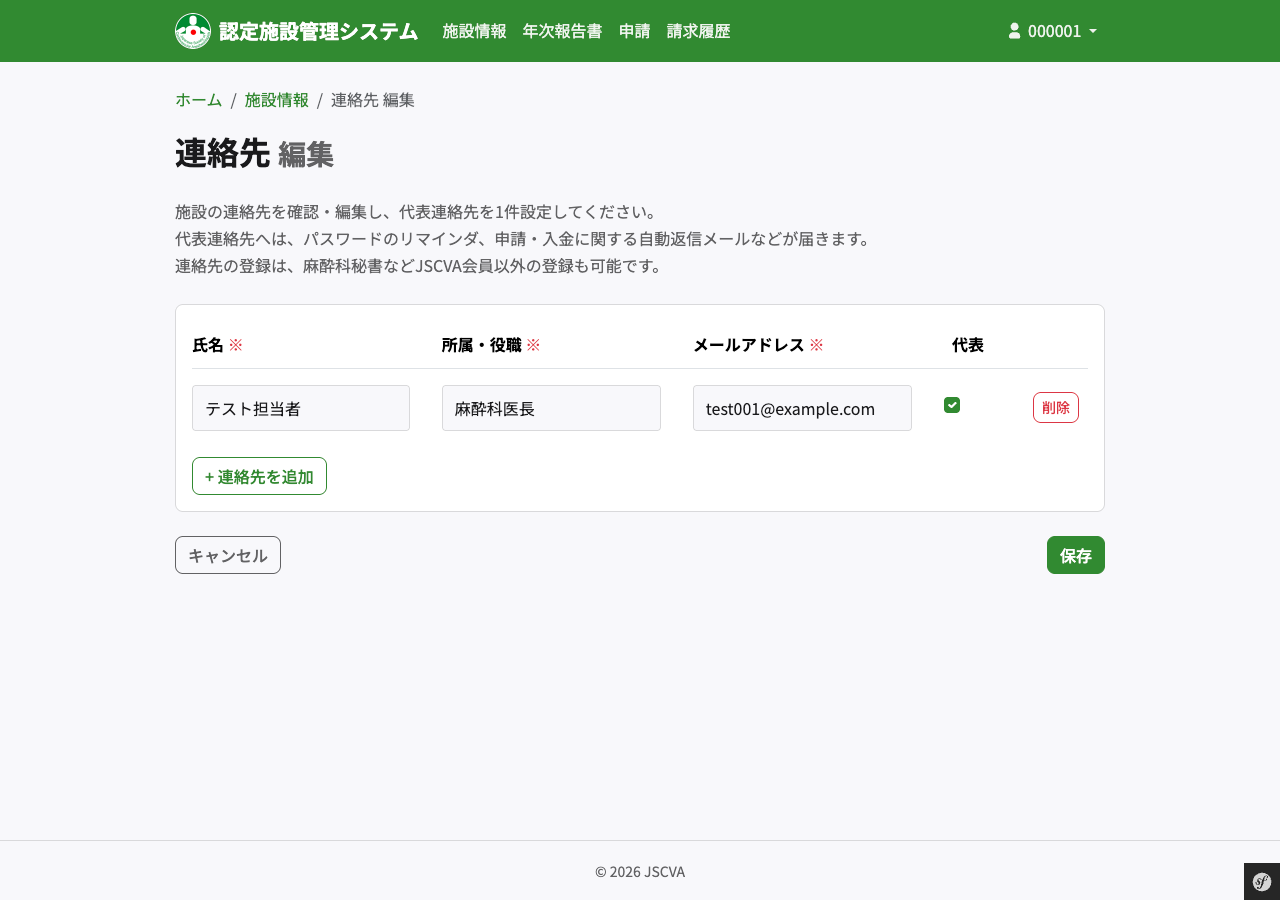Click the 認定施設管理システム logo icon
This screenshot has width=1280, height=900.
click(x=192, y=30)
